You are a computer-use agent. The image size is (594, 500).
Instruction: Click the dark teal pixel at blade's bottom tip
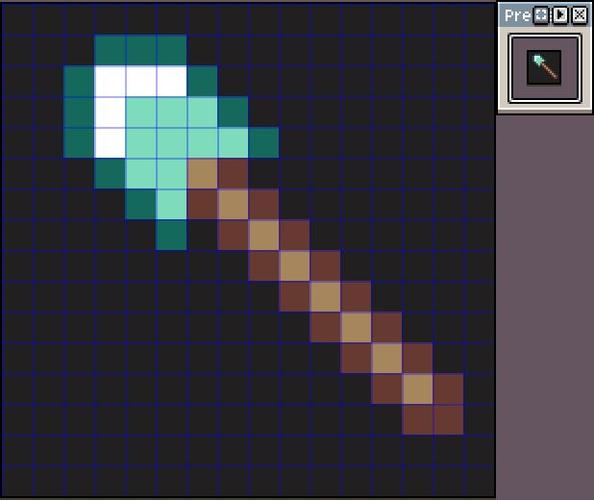[x=172, y=235]
